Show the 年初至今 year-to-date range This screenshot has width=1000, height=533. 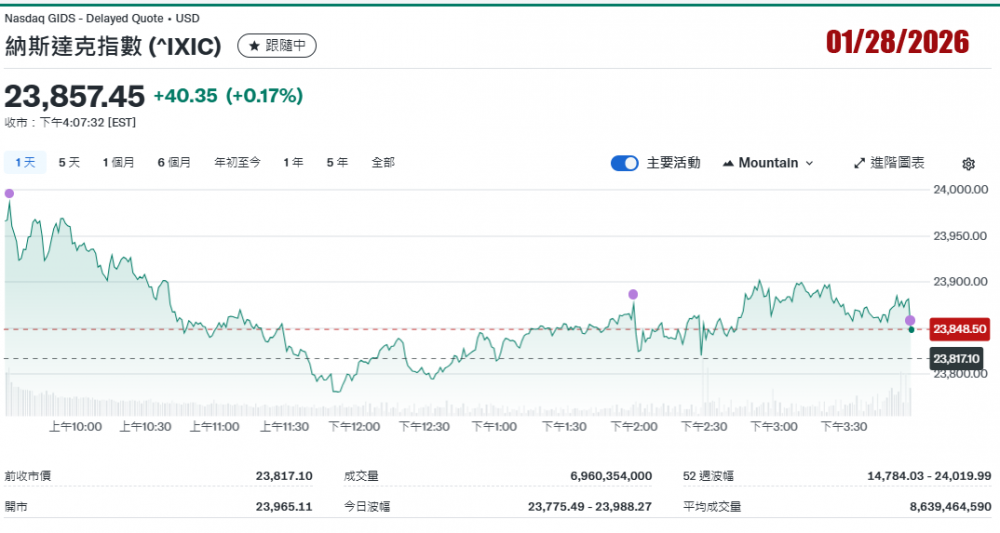coord(237,162)
